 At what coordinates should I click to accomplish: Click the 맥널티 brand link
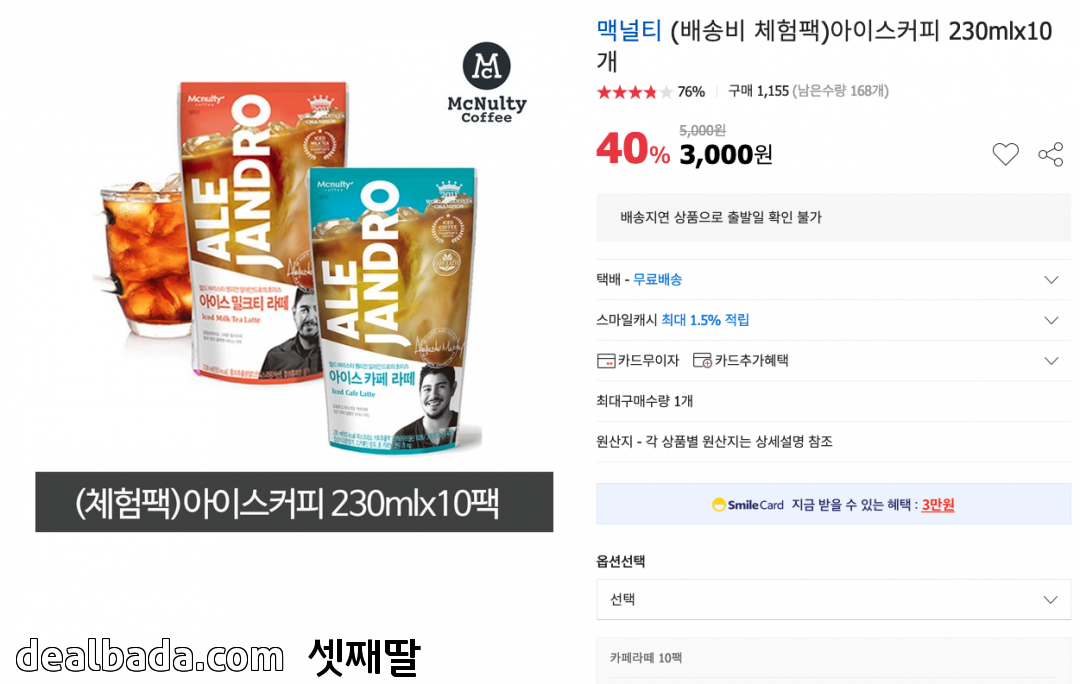(628, 30)
